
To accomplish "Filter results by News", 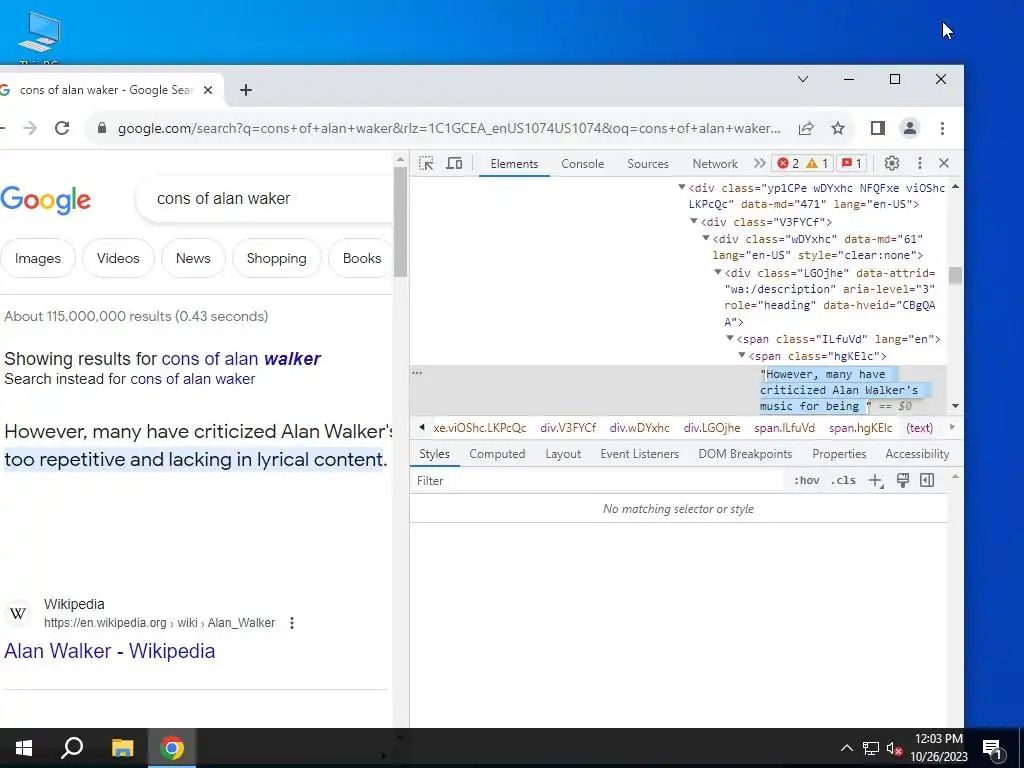I will coord(193,258).
